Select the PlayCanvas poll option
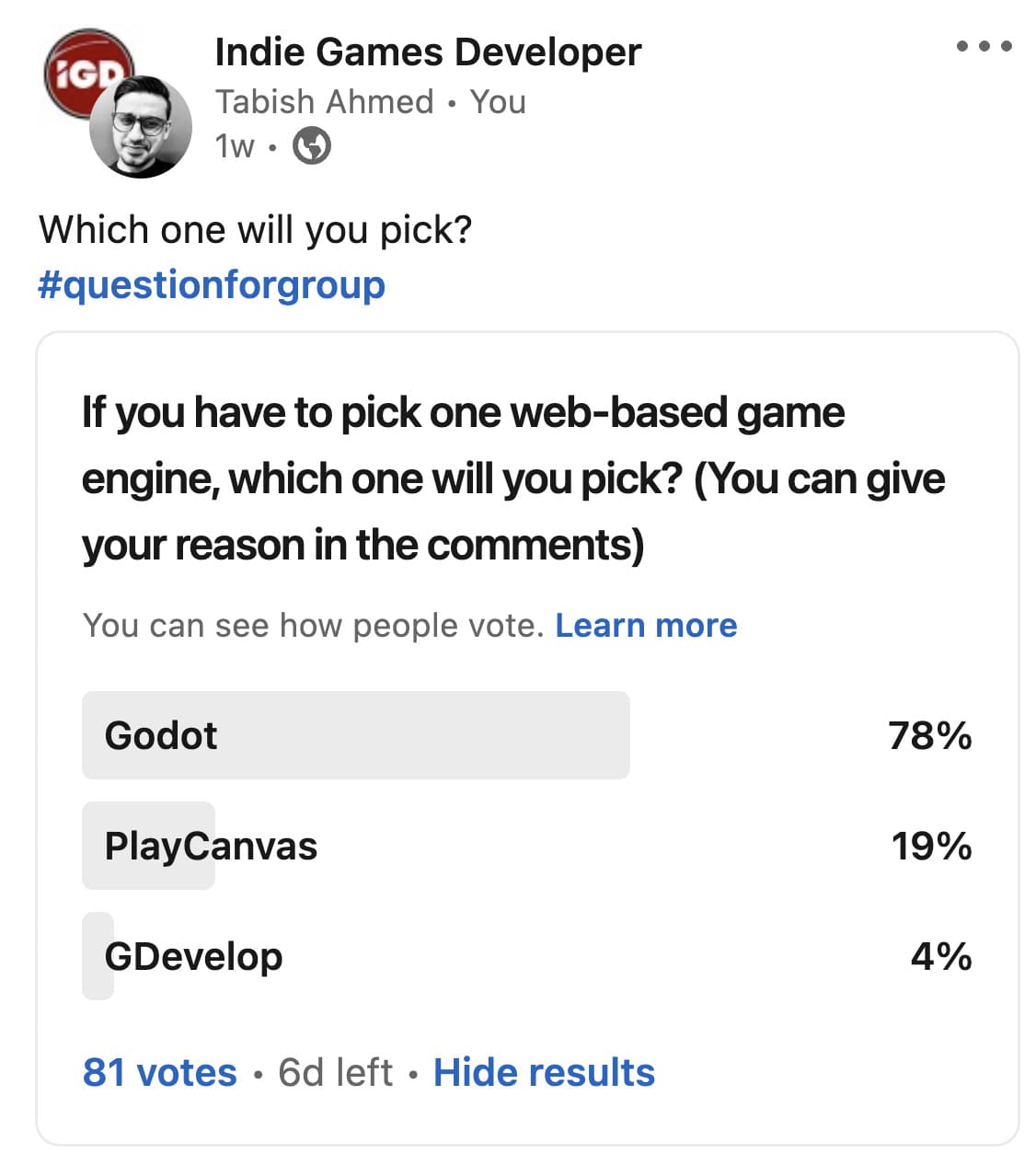1036x1165 pixels. pos(526,846)
